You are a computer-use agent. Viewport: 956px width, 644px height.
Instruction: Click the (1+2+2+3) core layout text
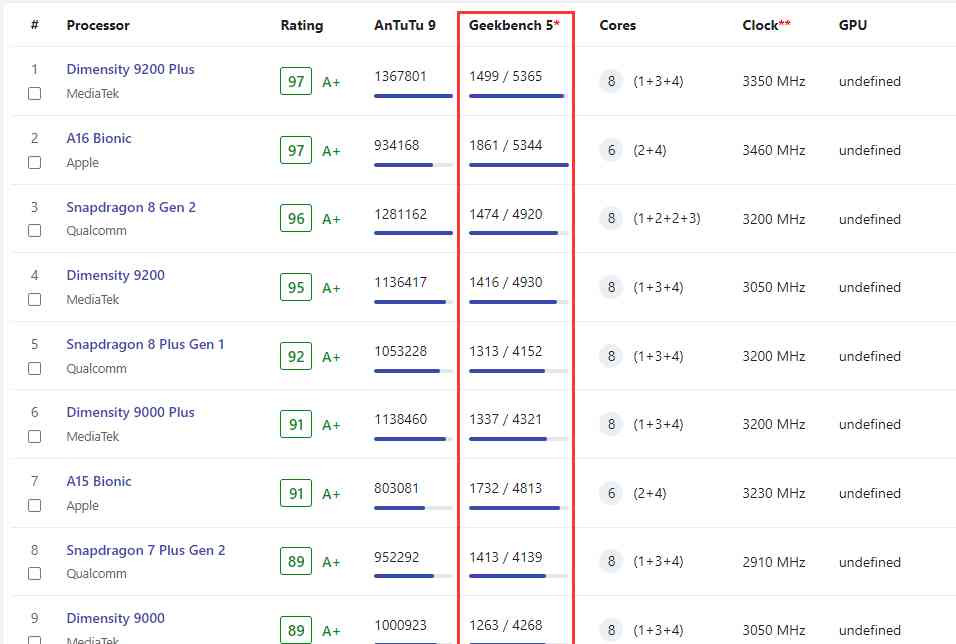[667, 218]
